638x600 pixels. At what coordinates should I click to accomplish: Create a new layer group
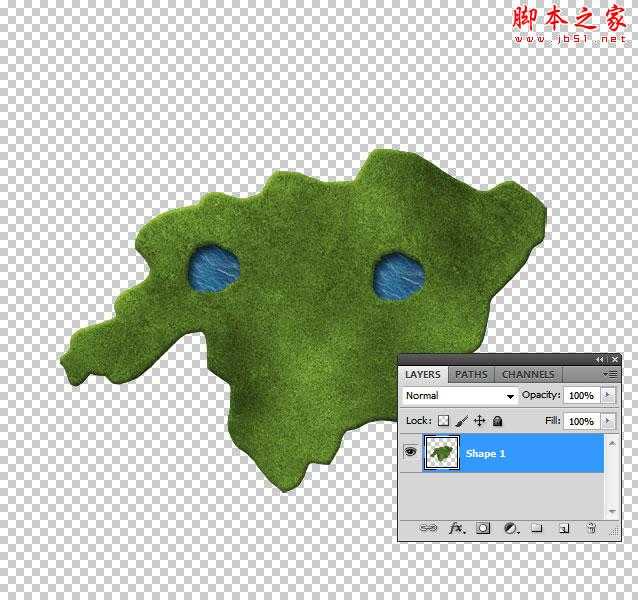pos(536,527)
